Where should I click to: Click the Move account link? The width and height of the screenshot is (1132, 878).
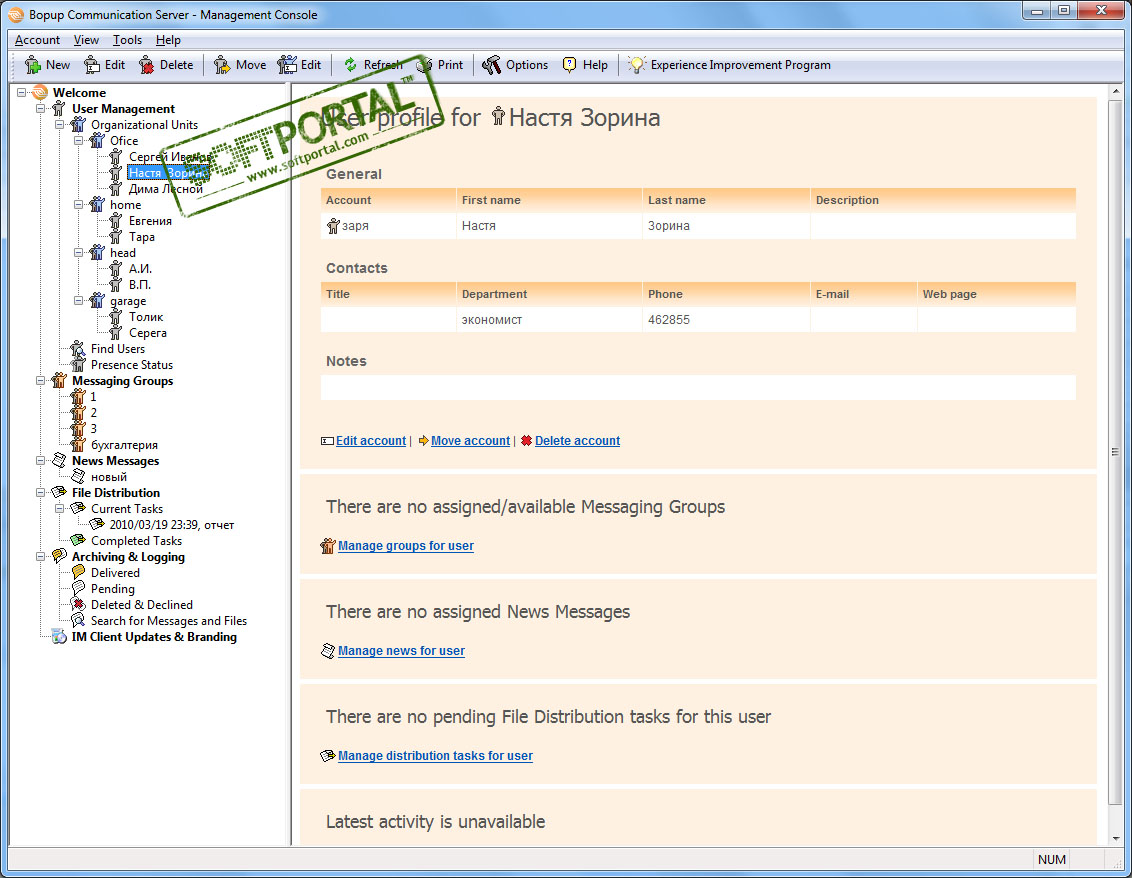[470, 440]
